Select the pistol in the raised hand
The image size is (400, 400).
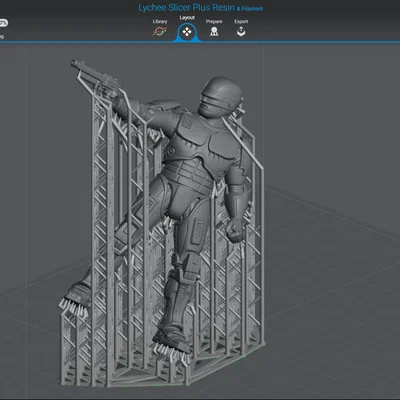[x=96, y=78]
